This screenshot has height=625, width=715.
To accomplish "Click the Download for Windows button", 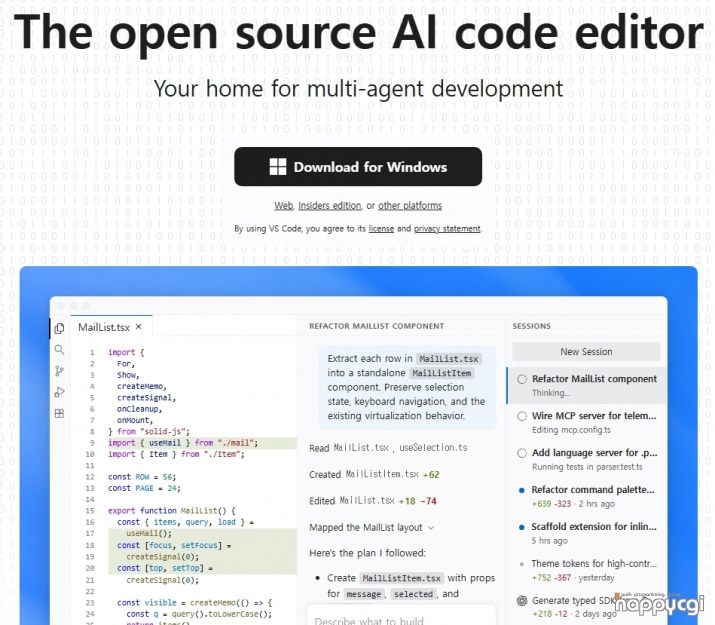I will (x=358, y=166).
